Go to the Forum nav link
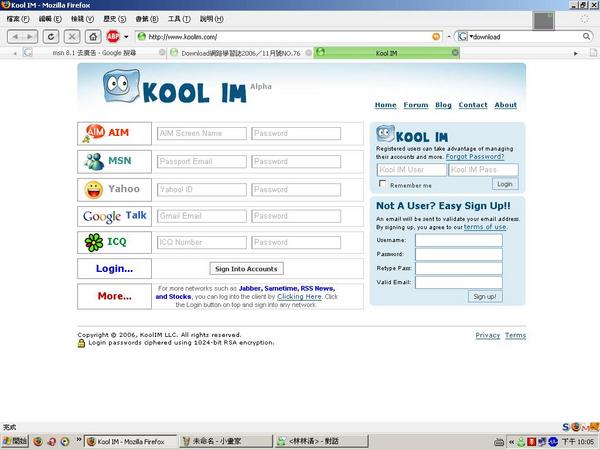 (x=416, y=105)
